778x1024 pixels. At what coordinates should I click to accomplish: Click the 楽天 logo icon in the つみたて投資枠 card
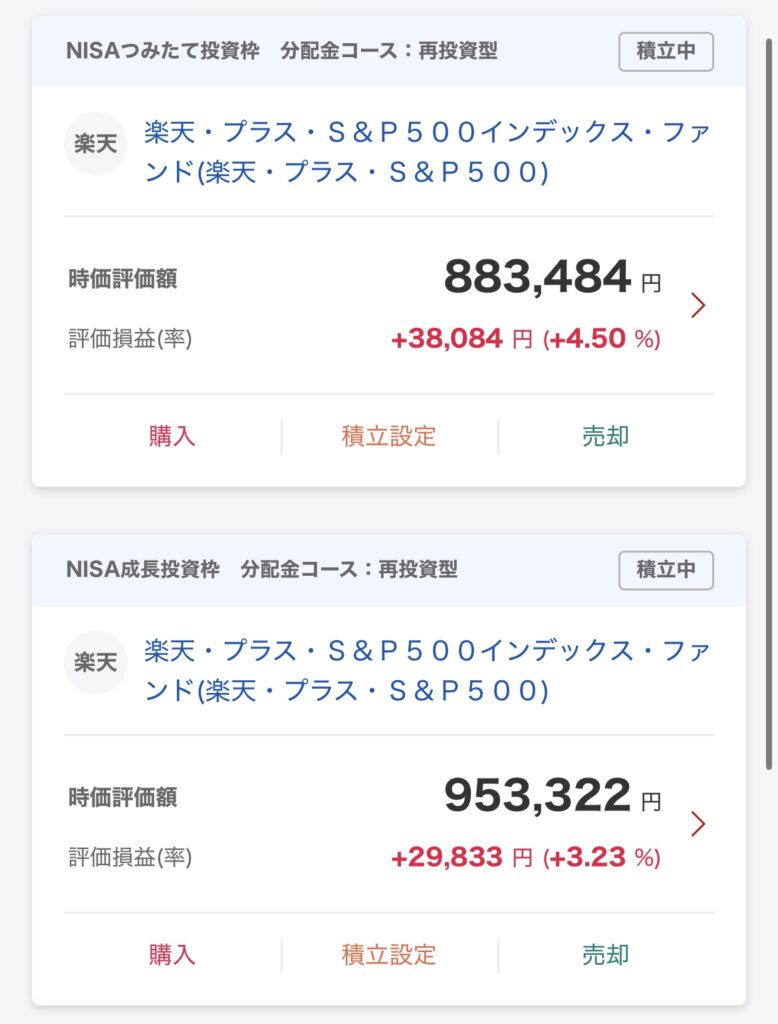(x=95, y=144)
